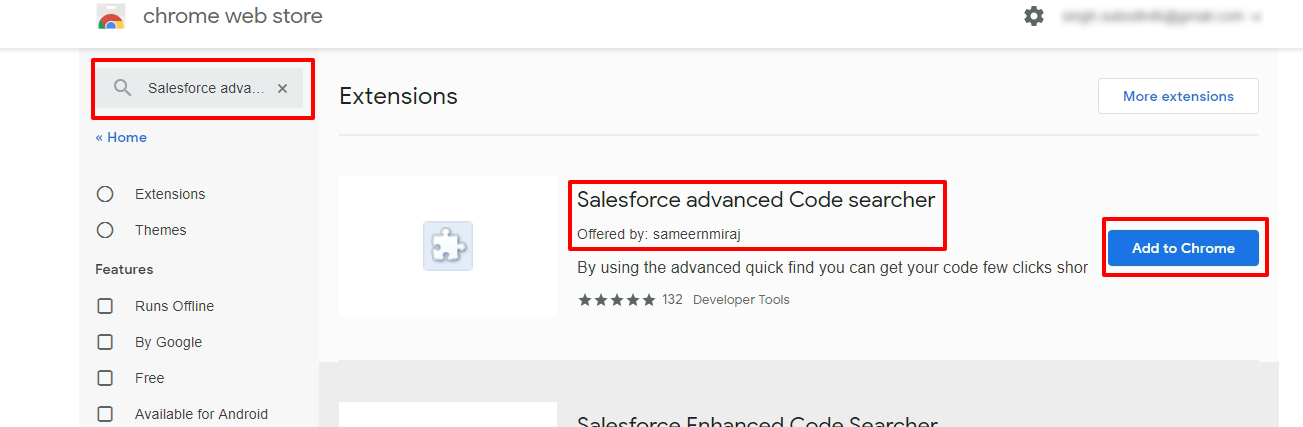Open Salesforce advanced Code searcher title
This screenshot has width=1303, height=427.
point(756,200)
